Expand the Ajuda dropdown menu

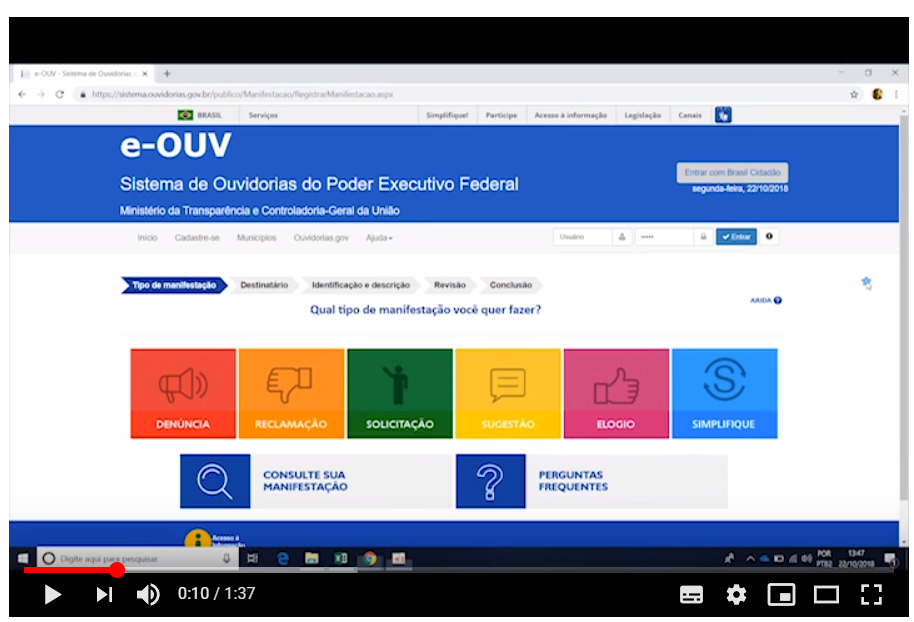coord(379,238)
